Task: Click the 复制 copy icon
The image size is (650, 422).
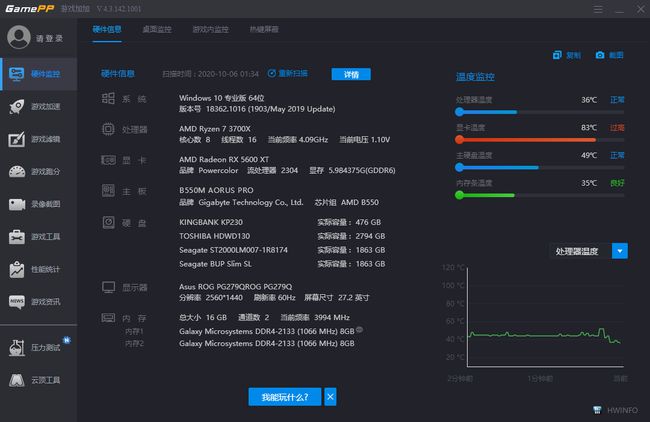Action: (x=557, y=55)
